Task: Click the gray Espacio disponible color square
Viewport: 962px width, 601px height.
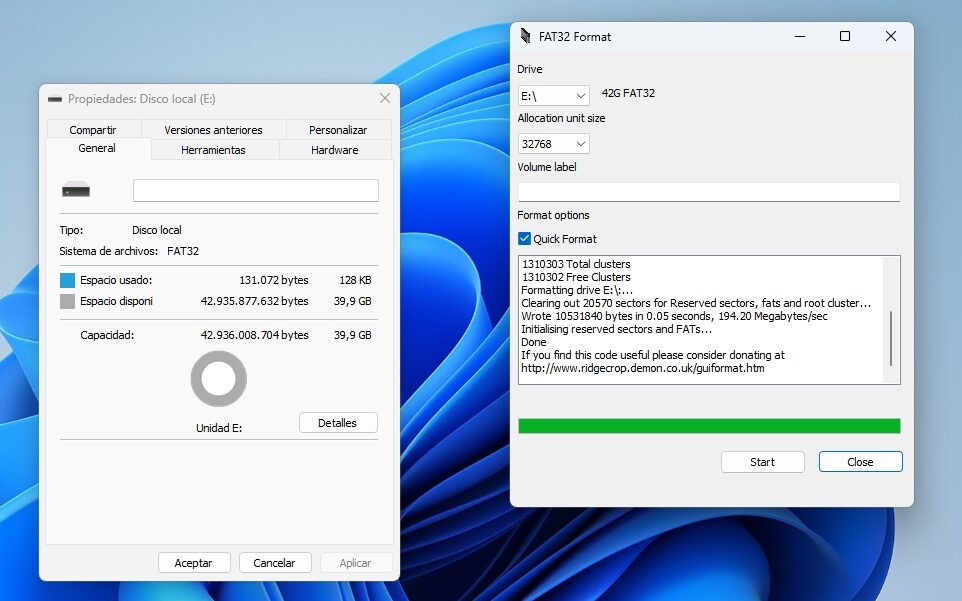Action: pos(67,301)
